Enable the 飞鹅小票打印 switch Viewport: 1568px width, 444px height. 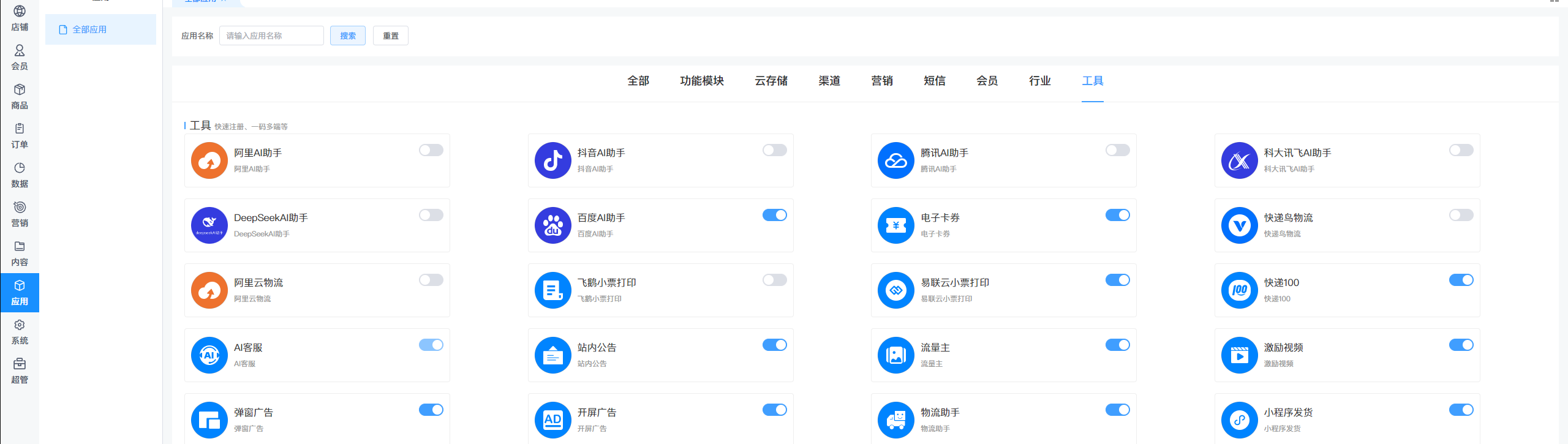(775, 280)
